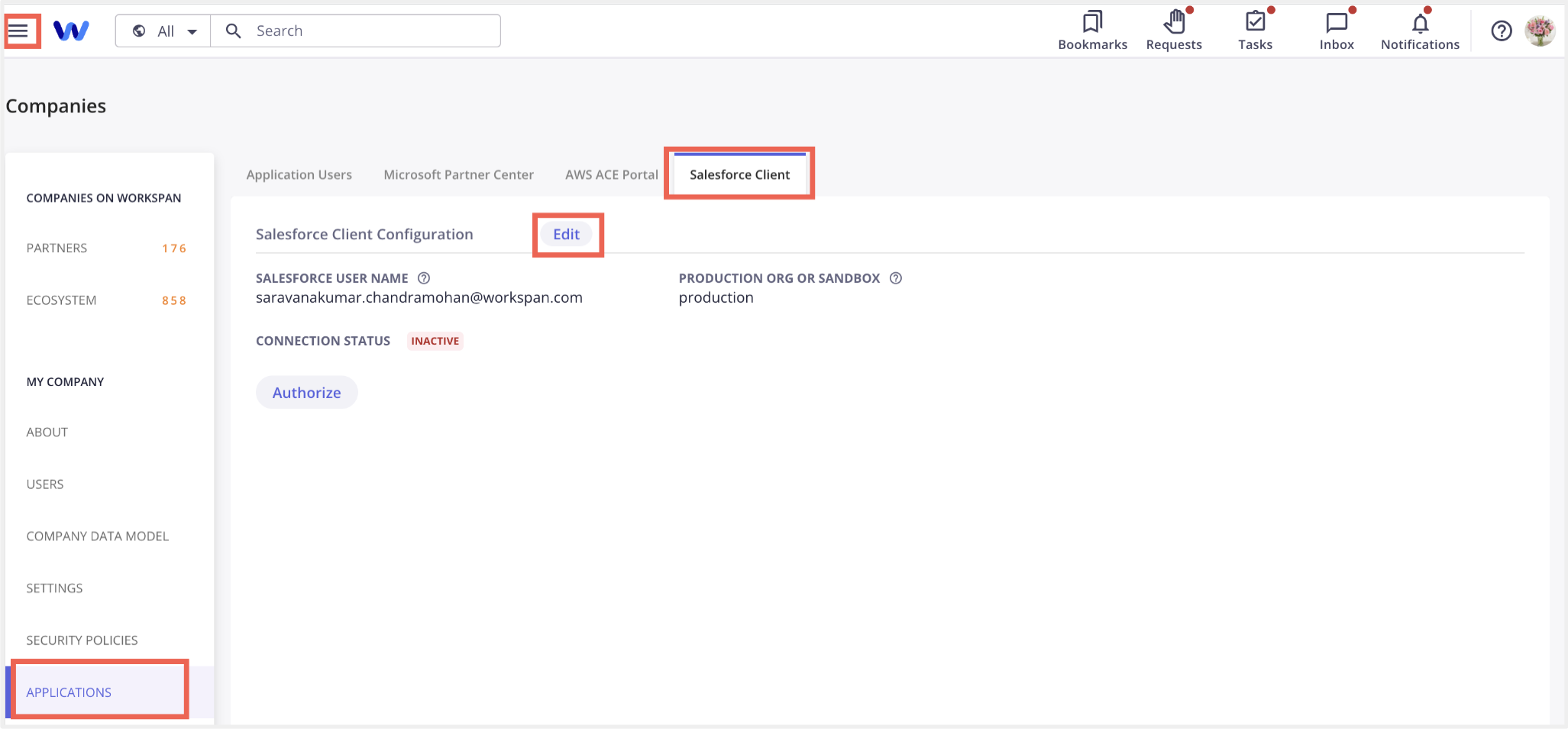Click the Salesforce Client Configuration heading
This screenshot has width=1568, height=729.
click(364, 235)
